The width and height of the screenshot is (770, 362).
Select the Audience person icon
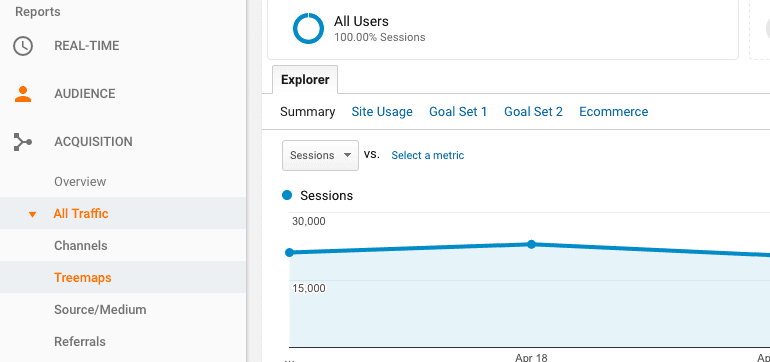[23, 94]
